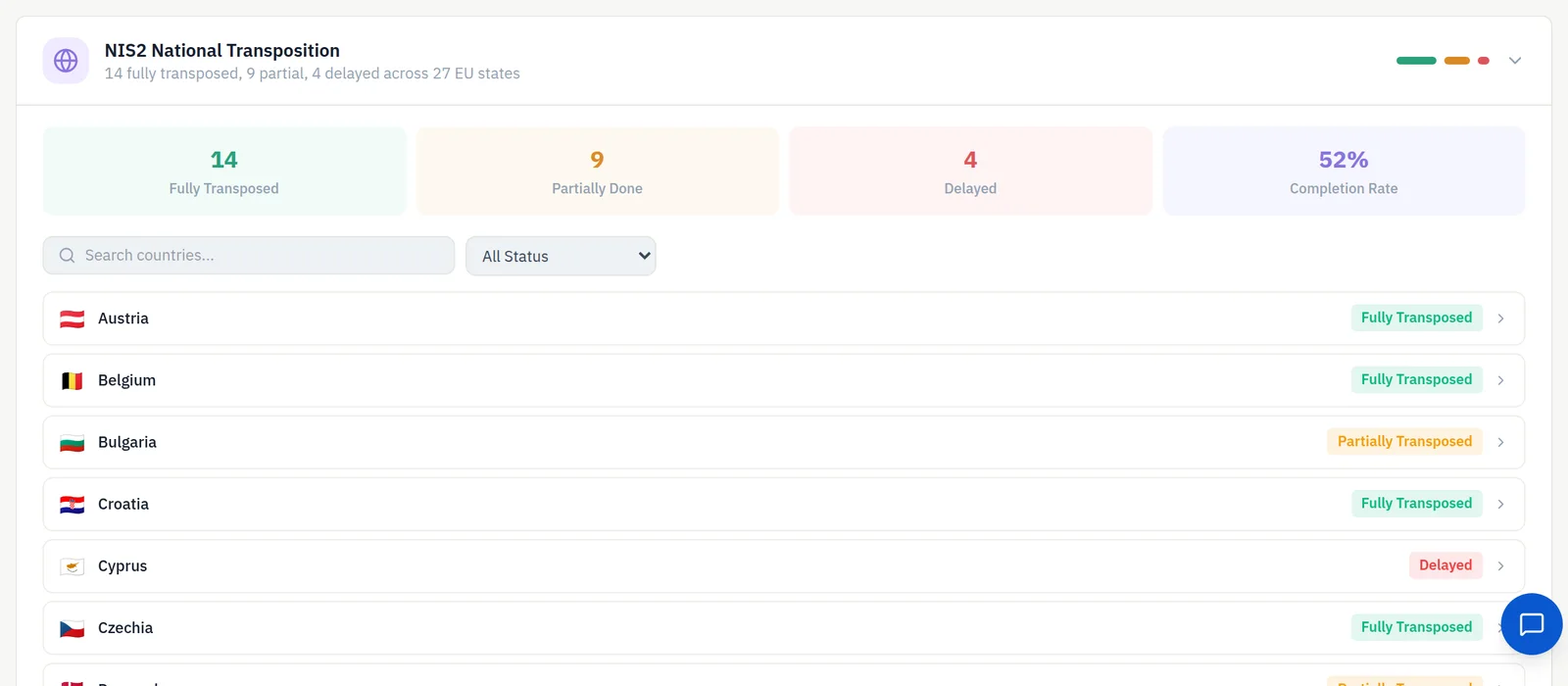Click the NIS2 National Transposition title
1568x686 pixels.
[222, 50]
